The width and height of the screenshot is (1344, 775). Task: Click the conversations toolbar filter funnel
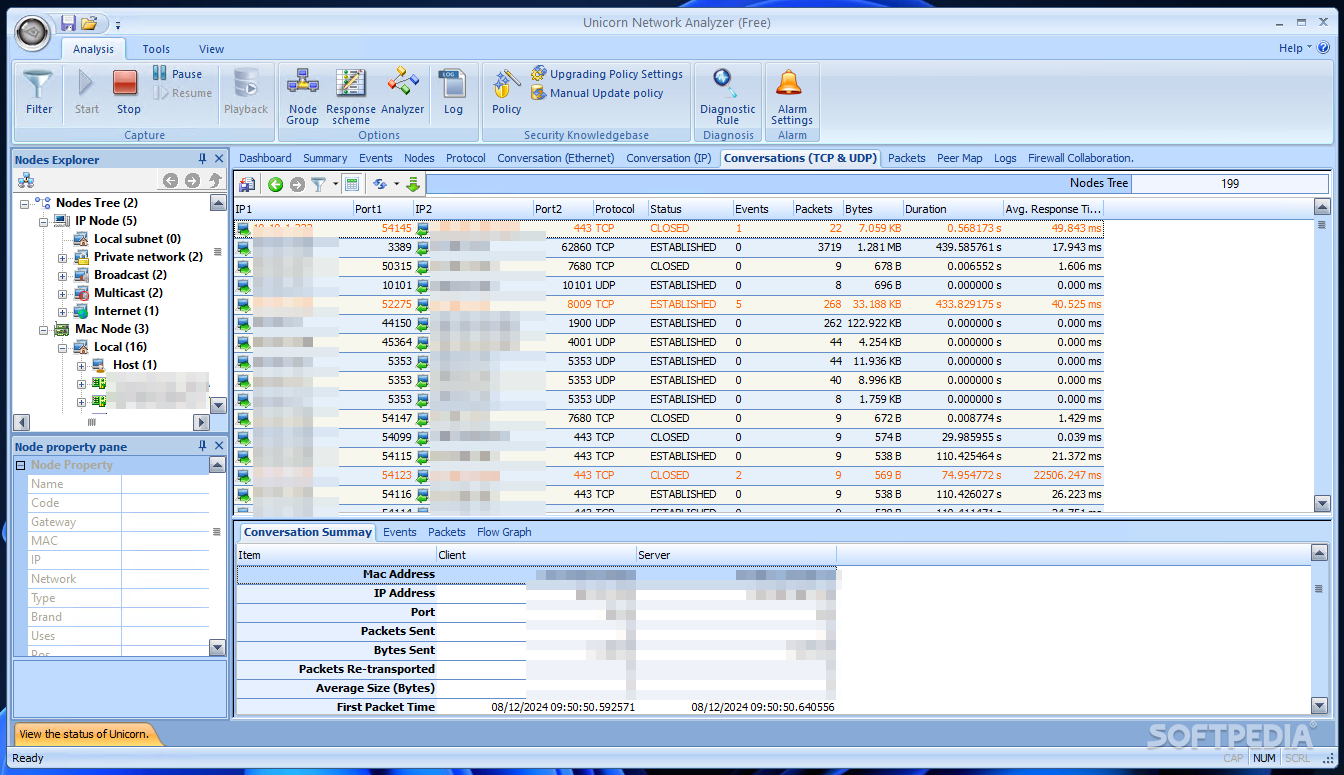tap(318, 184)
